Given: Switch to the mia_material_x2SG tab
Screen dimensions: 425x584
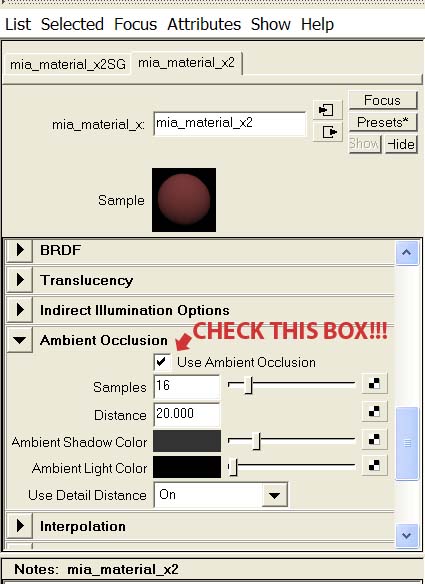Looking at the screenshot, I should pyautogui.click(x=68, y=64).
